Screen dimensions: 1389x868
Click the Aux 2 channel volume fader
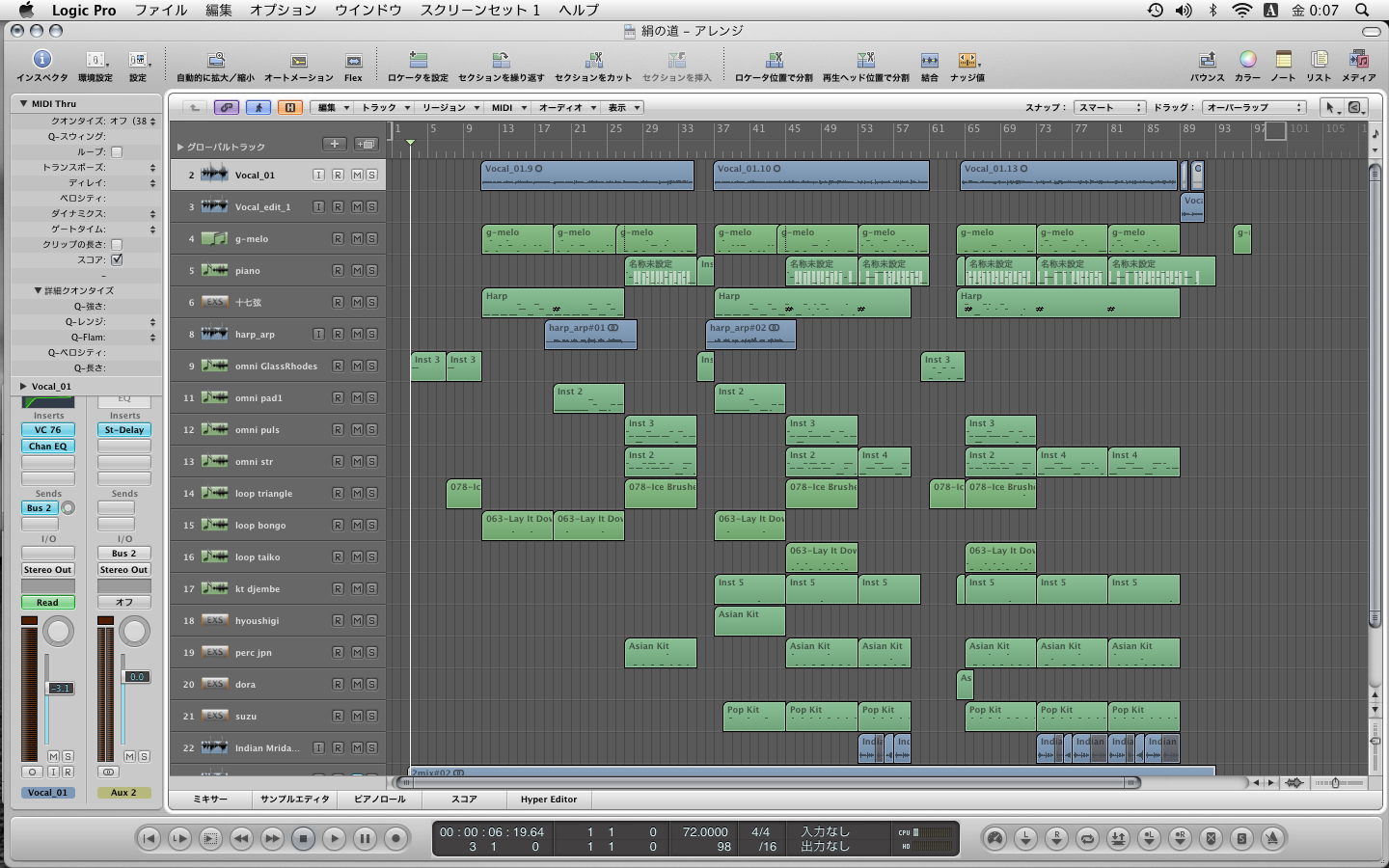point(136,676)
